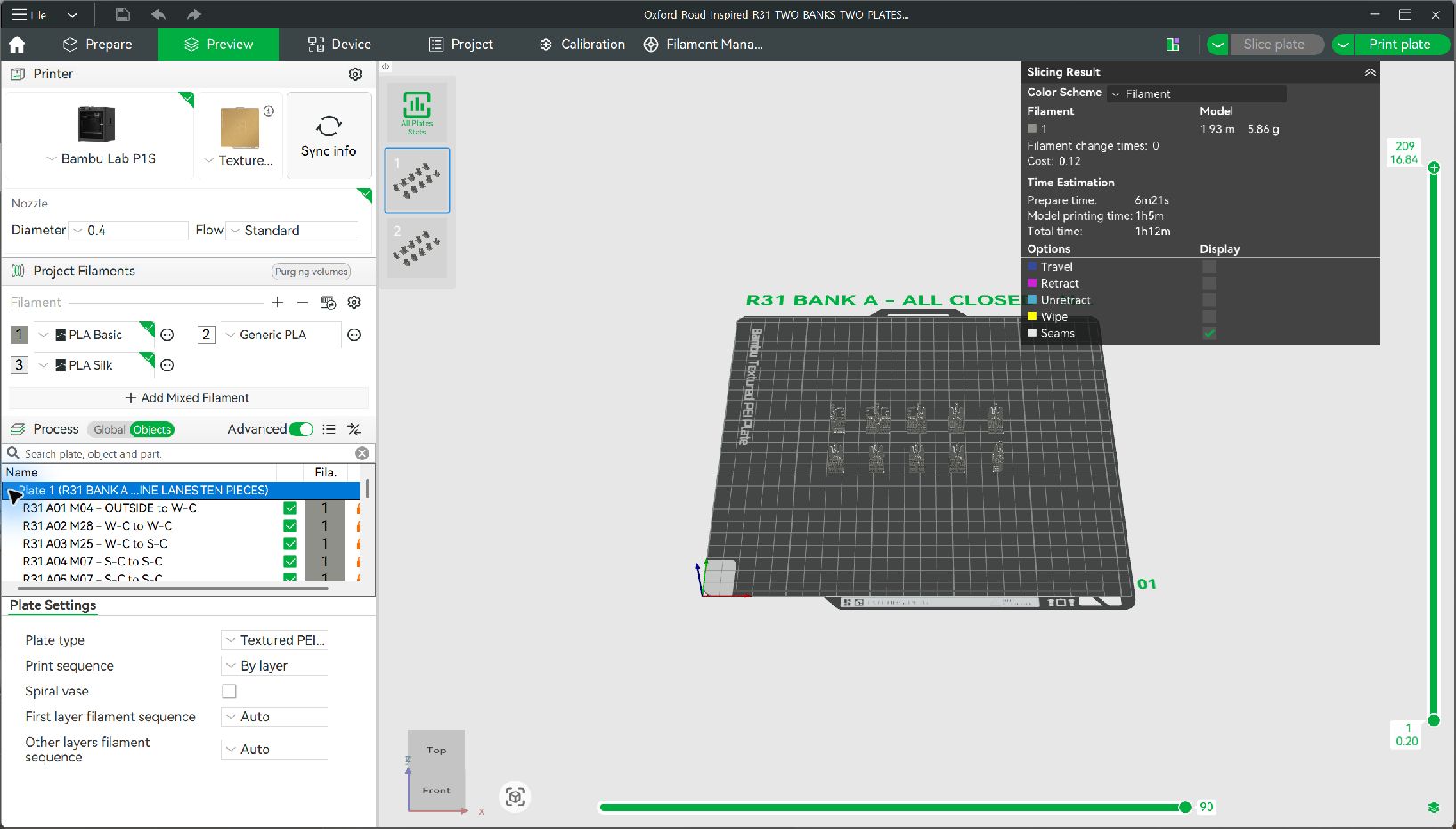Open the Flow Standard dropdown

(292, 231)
